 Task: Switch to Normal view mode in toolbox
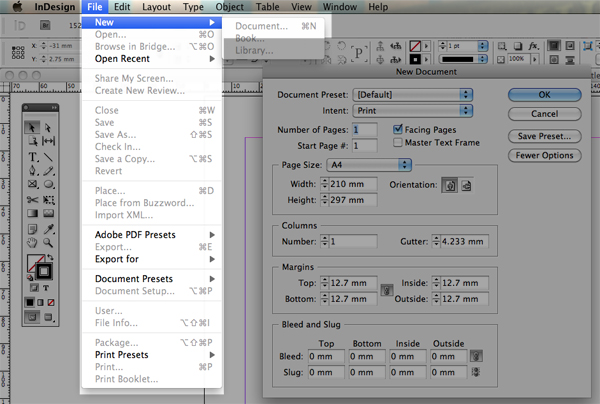[32, 317]
